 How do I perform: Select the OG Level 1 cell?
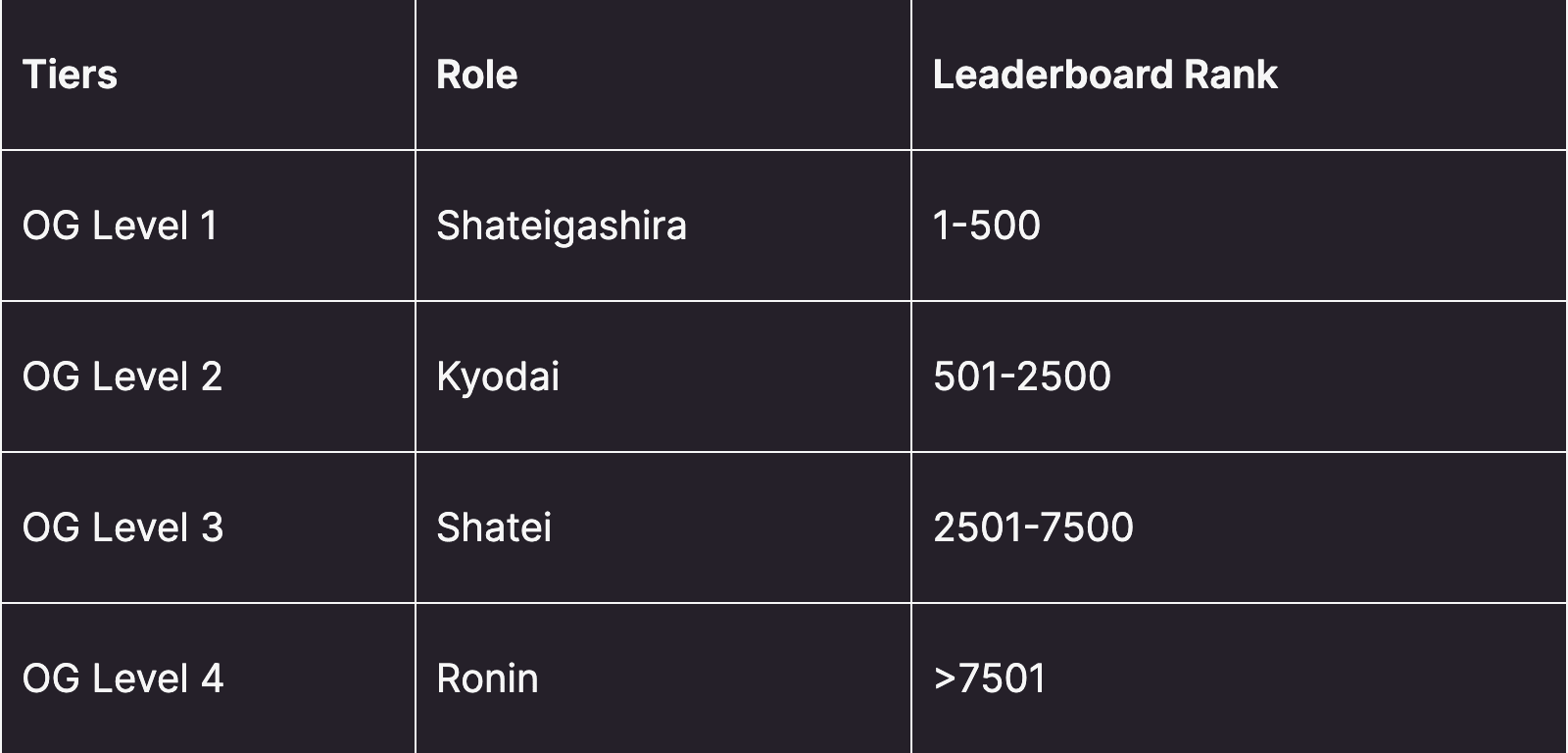(208, 226)
